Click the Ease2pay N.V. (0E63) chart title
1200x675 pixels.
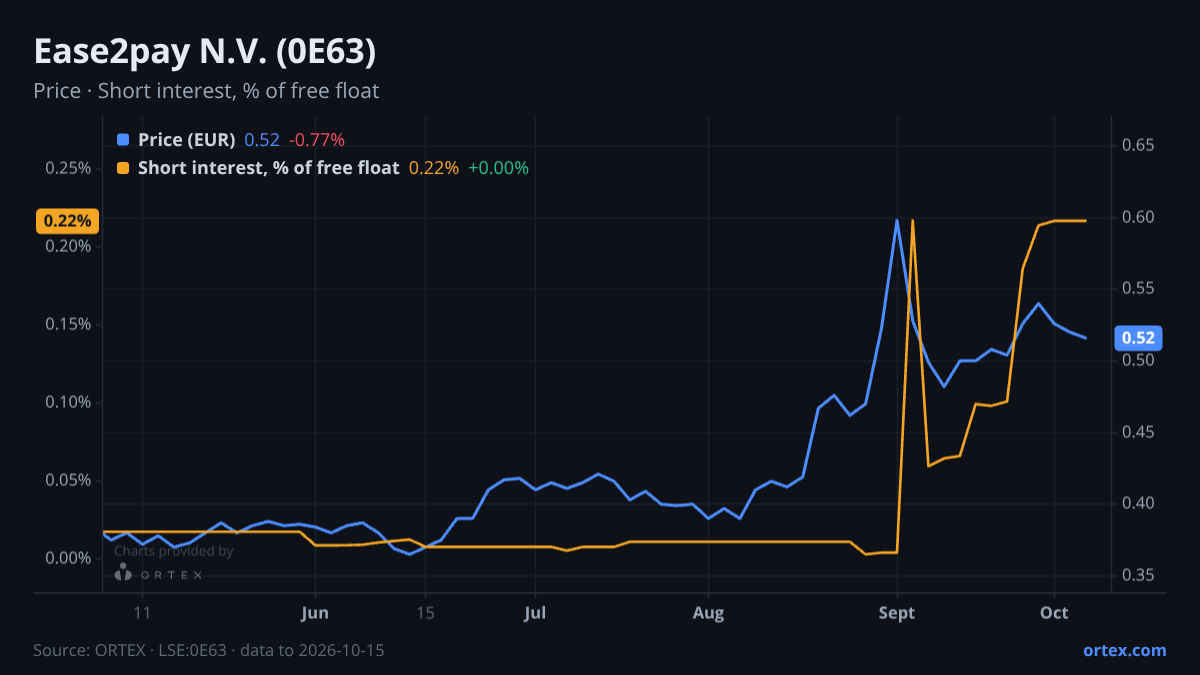(x=204, y=51)
